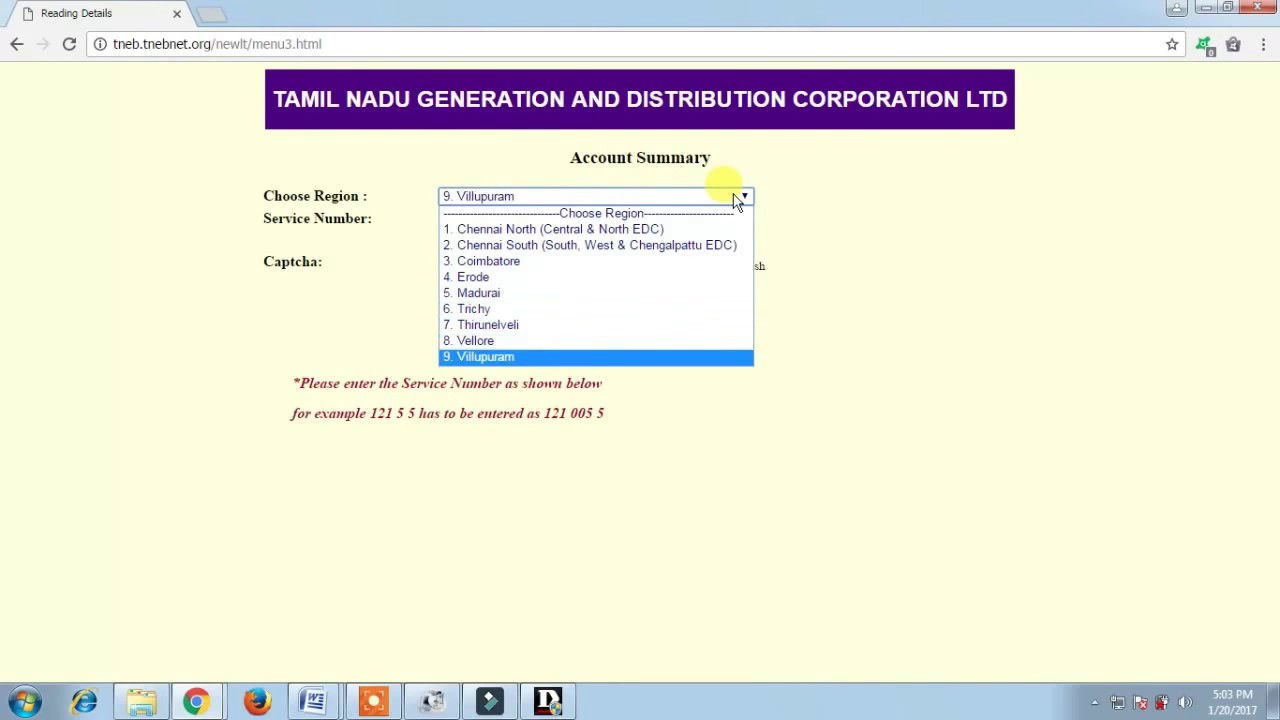This screenshot has width=1280, height=720.
Task: Close the Reading Details tab
Action: tap(177, 13)
